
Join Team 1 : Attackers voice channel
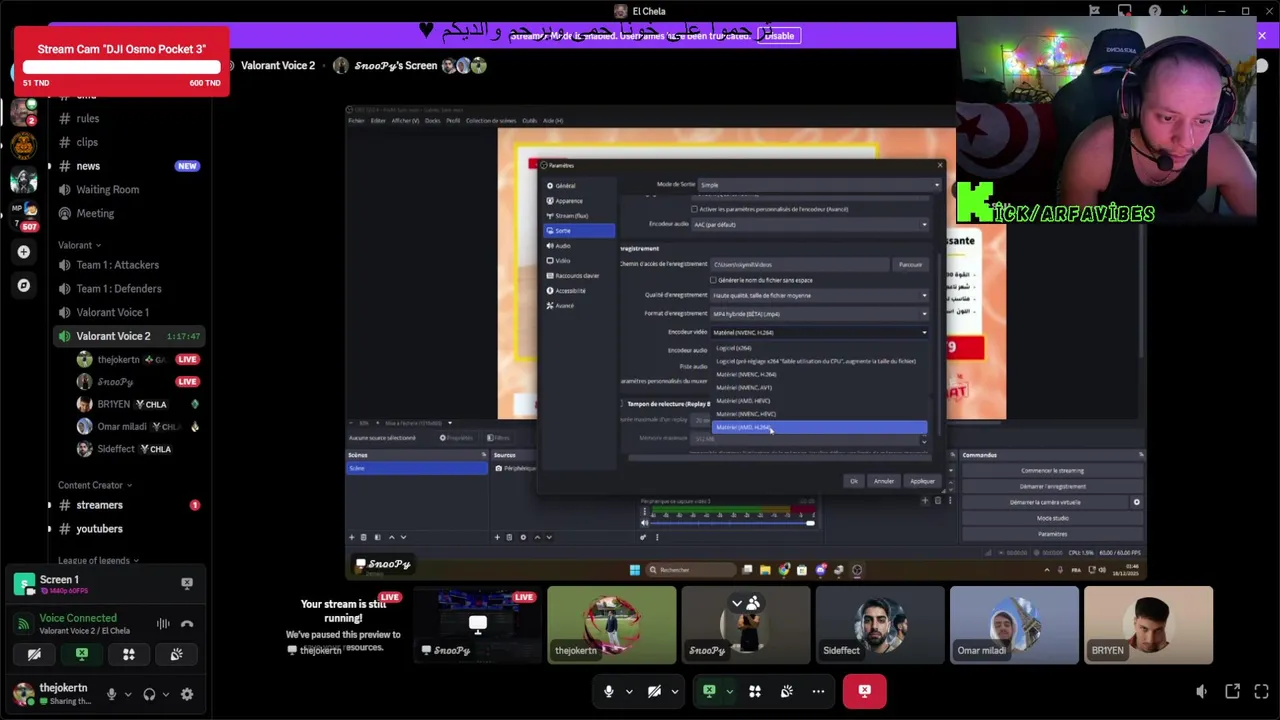coord(128,265)
